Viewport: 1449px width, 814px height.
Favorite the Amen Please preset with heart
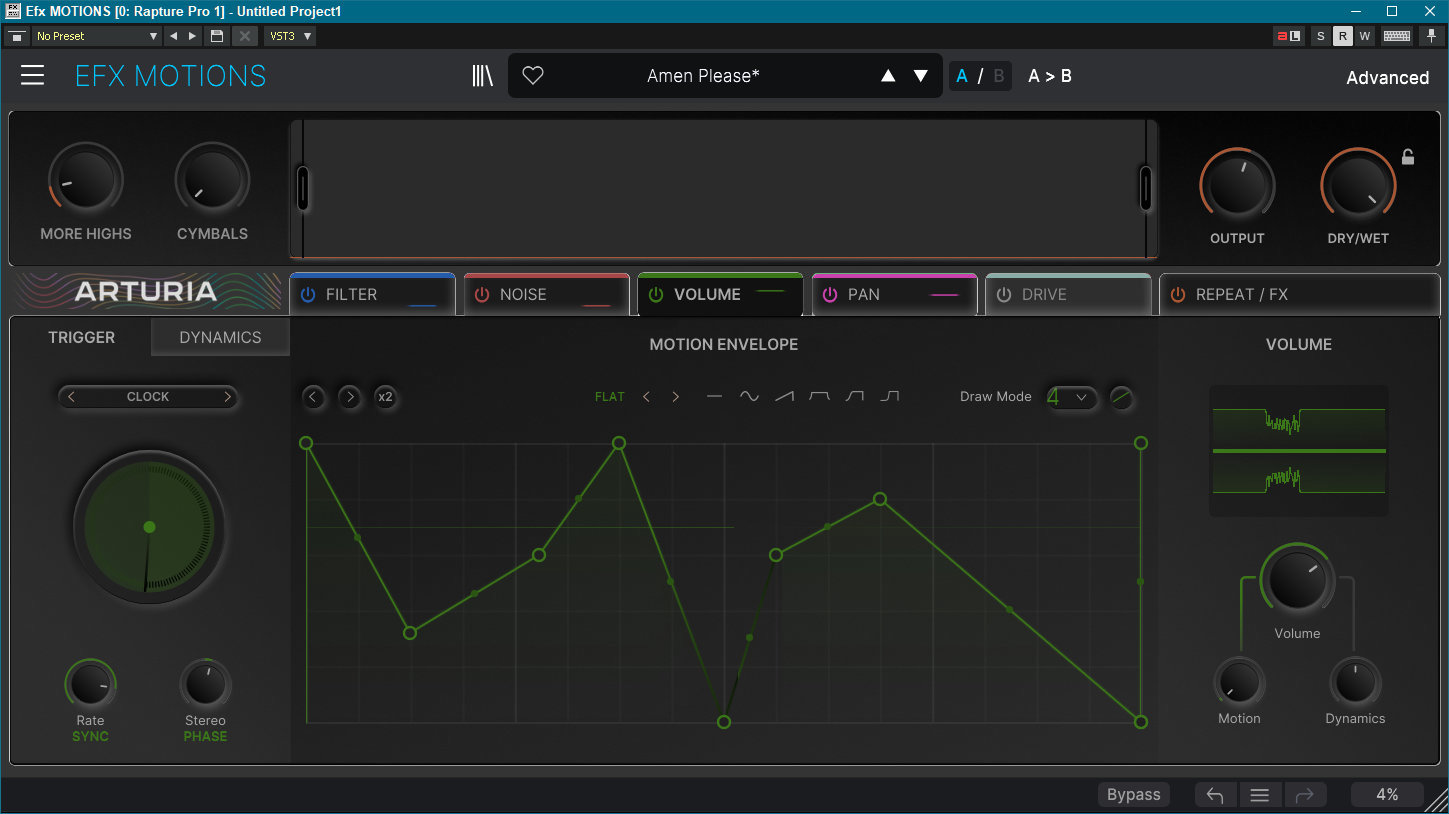533,76
